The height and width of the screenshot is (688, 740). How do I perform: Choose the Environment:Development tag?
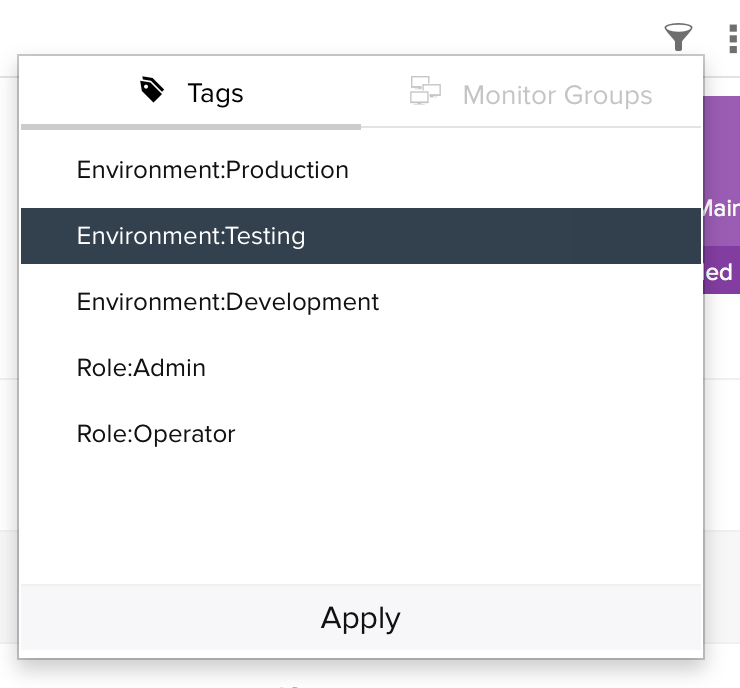(227, 302)
